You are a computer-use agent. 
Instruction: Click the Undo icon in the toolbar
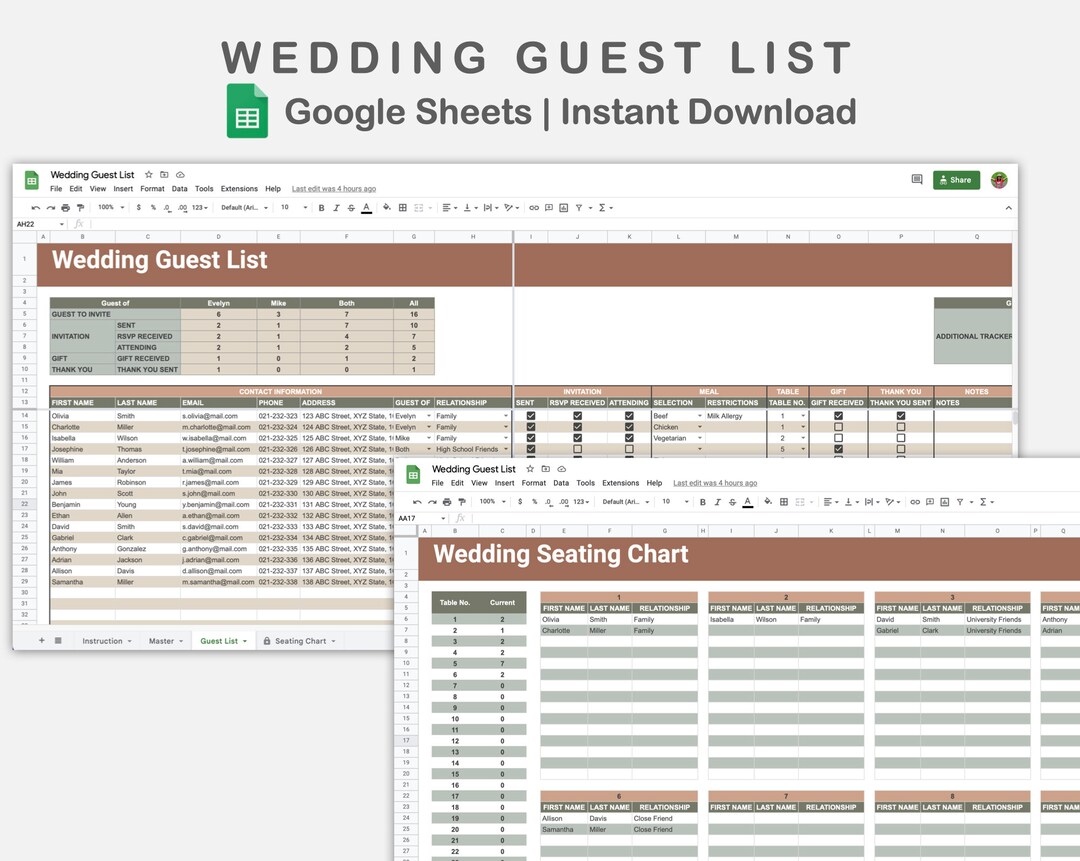[x=36, y=207]
